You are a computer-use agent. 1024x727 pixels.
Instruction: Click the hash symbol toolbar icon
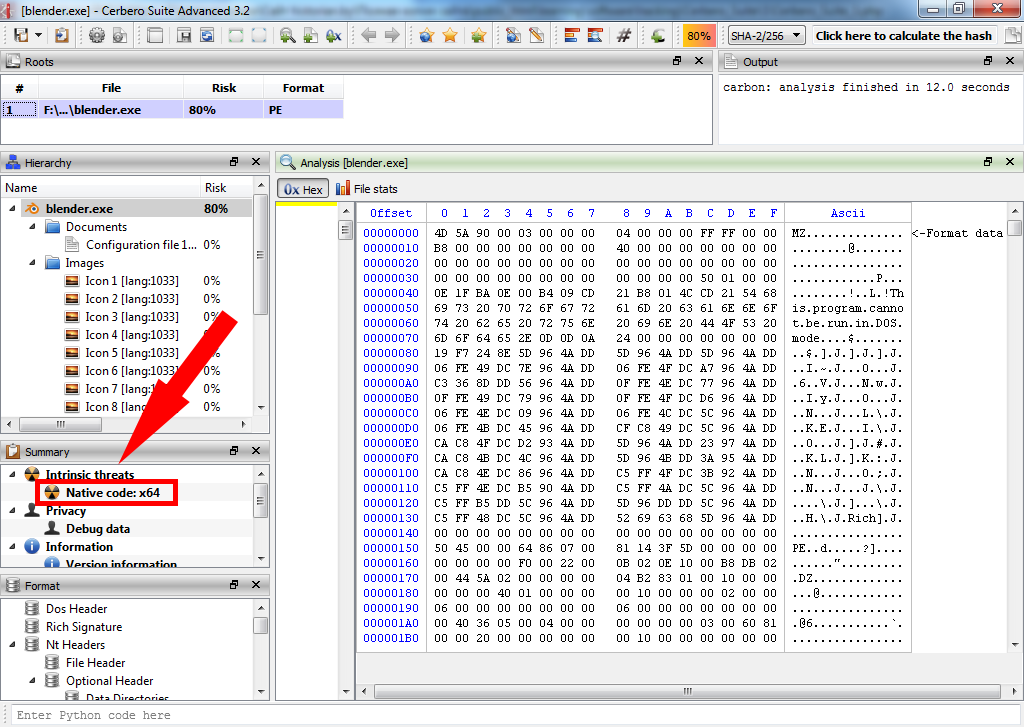coord(624,36)
